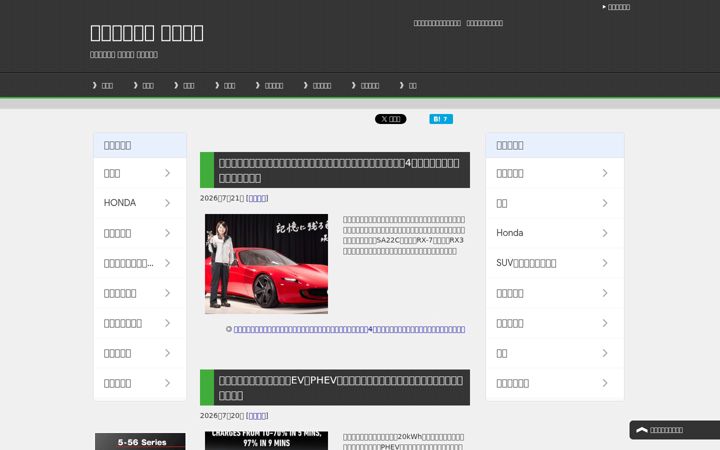The height and width of the screenshot is (450, 720).
Task: Open the 5-56 Series advertisement banner
Action: point(140,441)
